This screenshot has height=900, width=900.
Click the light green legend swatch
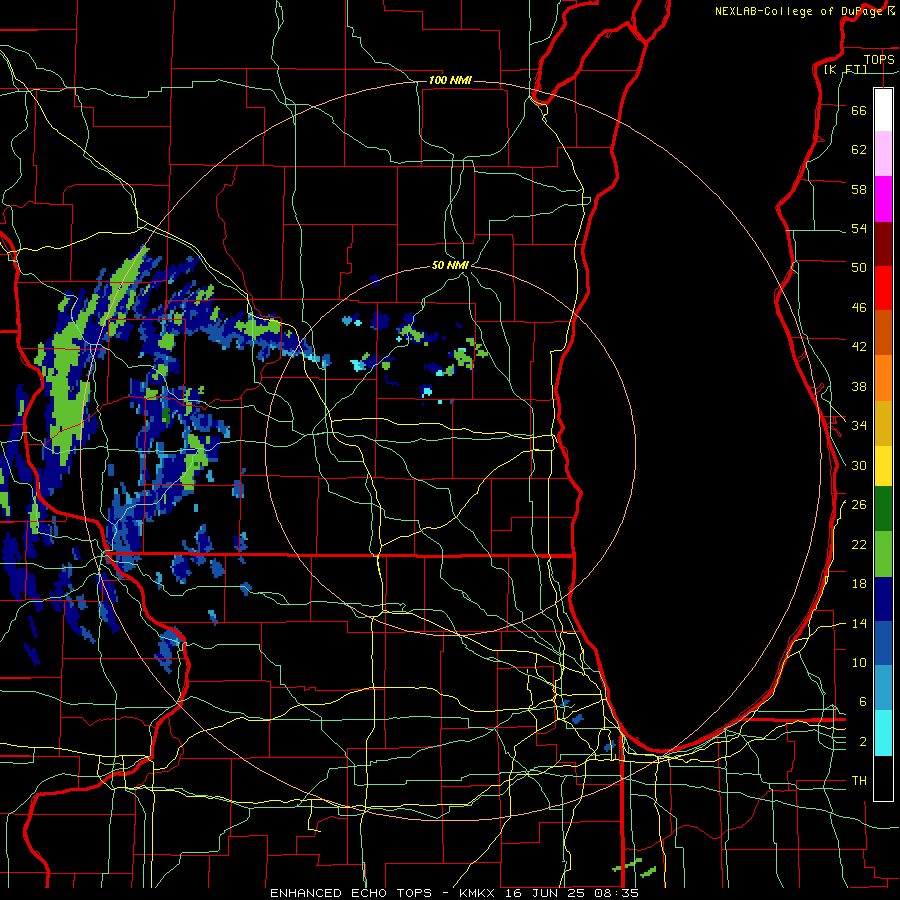tap(883, 554)
